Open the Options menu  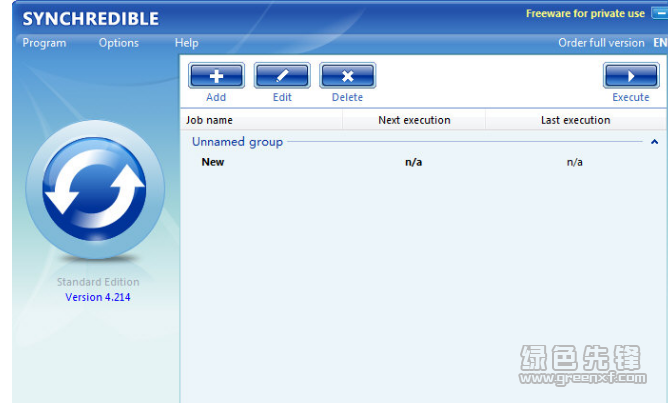tap(118, 43)
